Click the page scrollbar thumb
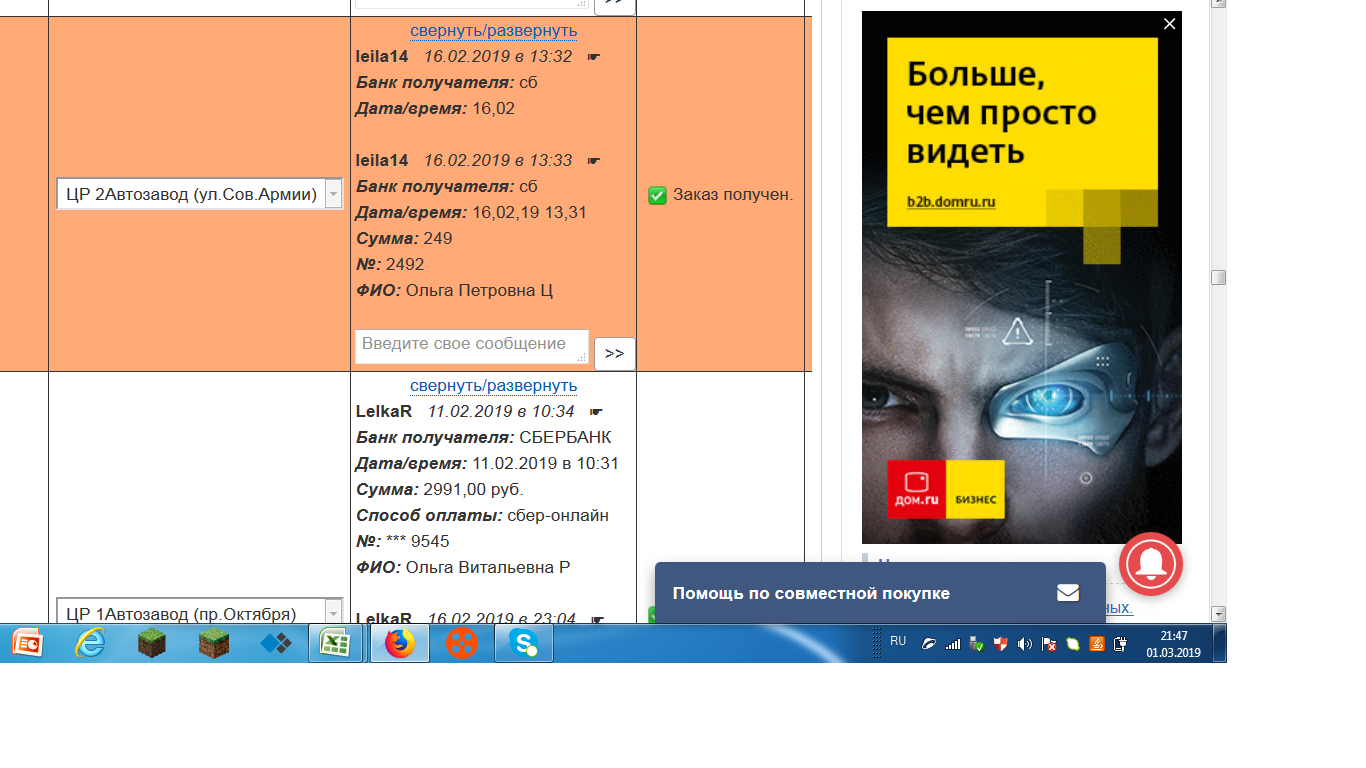Image resolution: width=1366 pixels, height=768 pixels. coord(1218,278)
